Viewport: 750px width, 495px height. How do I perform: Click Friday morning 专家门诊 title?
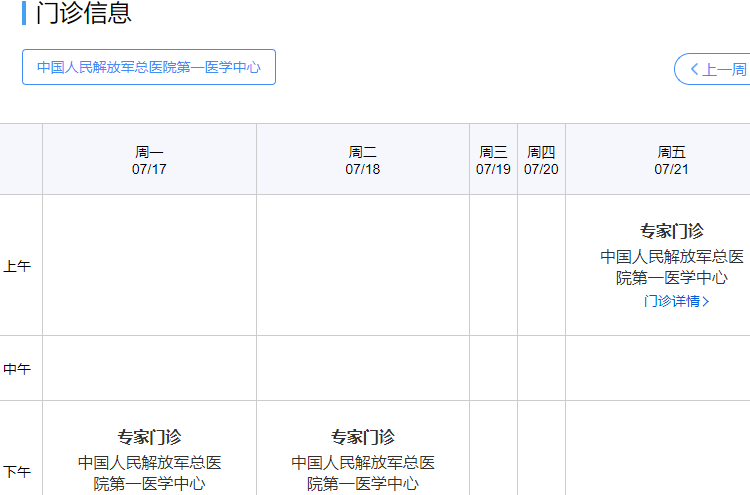[671, 231]
